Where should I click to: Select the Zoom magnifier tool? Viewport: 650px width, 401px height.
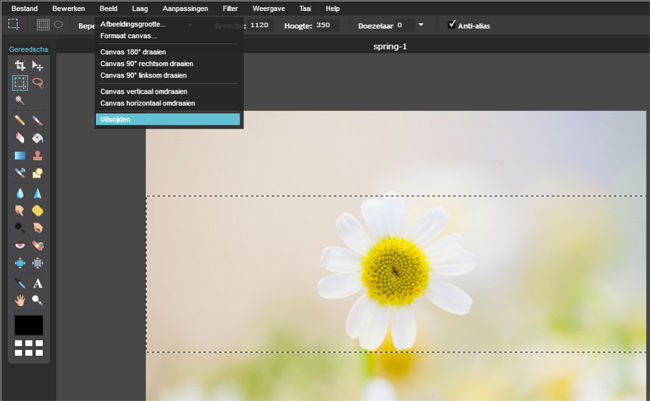(x=37, y=300)
